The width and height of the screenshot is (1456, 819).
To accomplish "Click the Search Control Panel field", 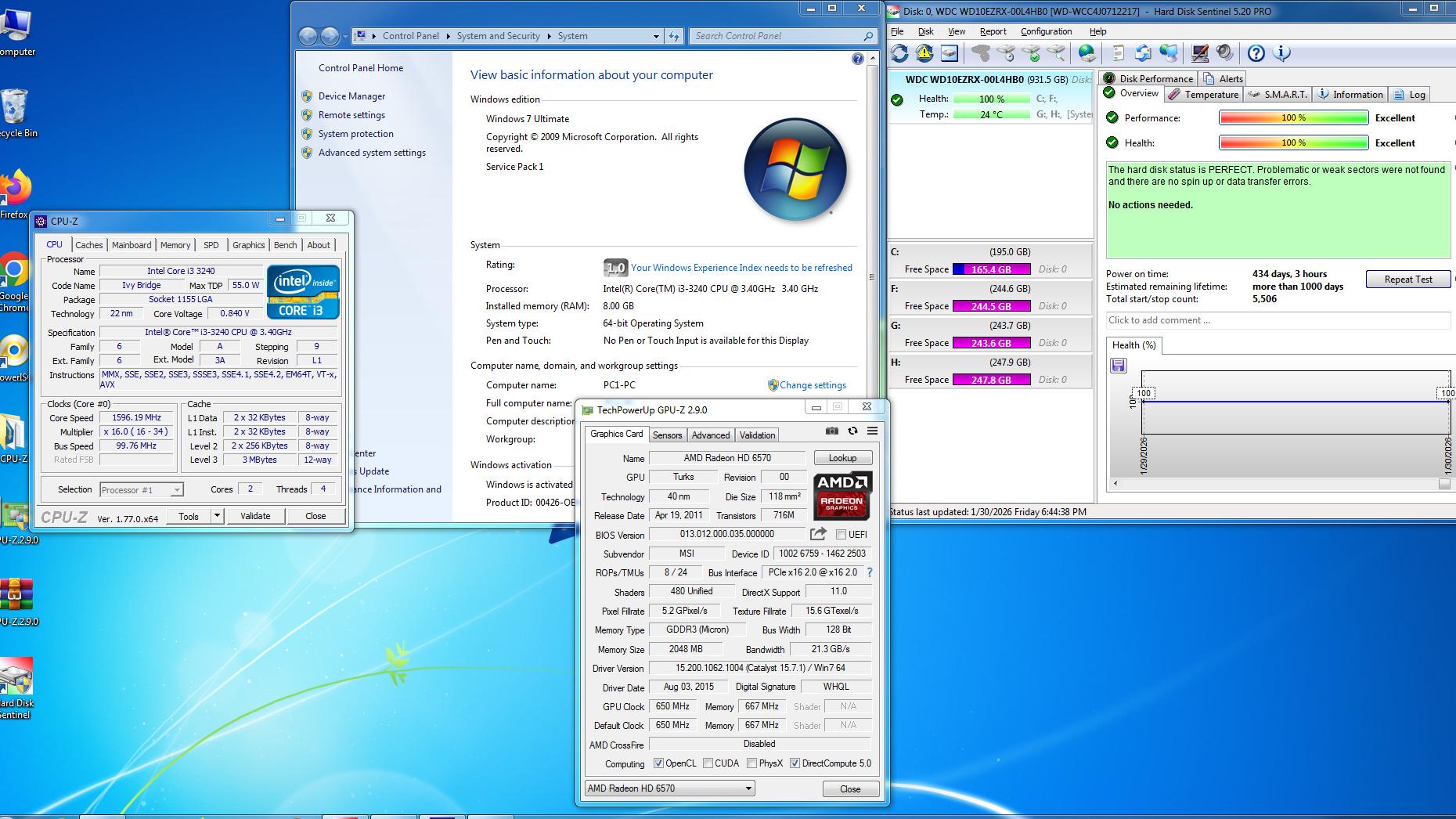I will (775, 36).
